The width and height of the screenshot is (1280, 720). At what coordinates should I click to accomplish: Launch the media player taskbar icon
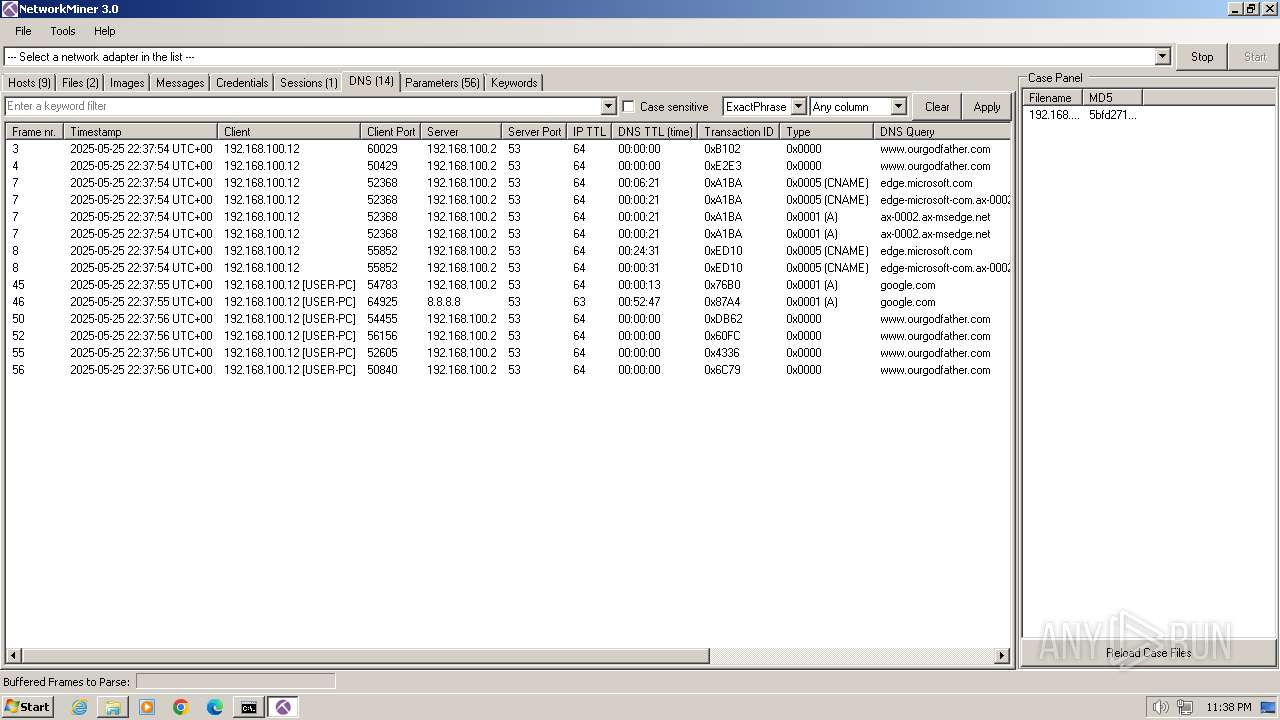pyautogui.click(x=147, y=707)
